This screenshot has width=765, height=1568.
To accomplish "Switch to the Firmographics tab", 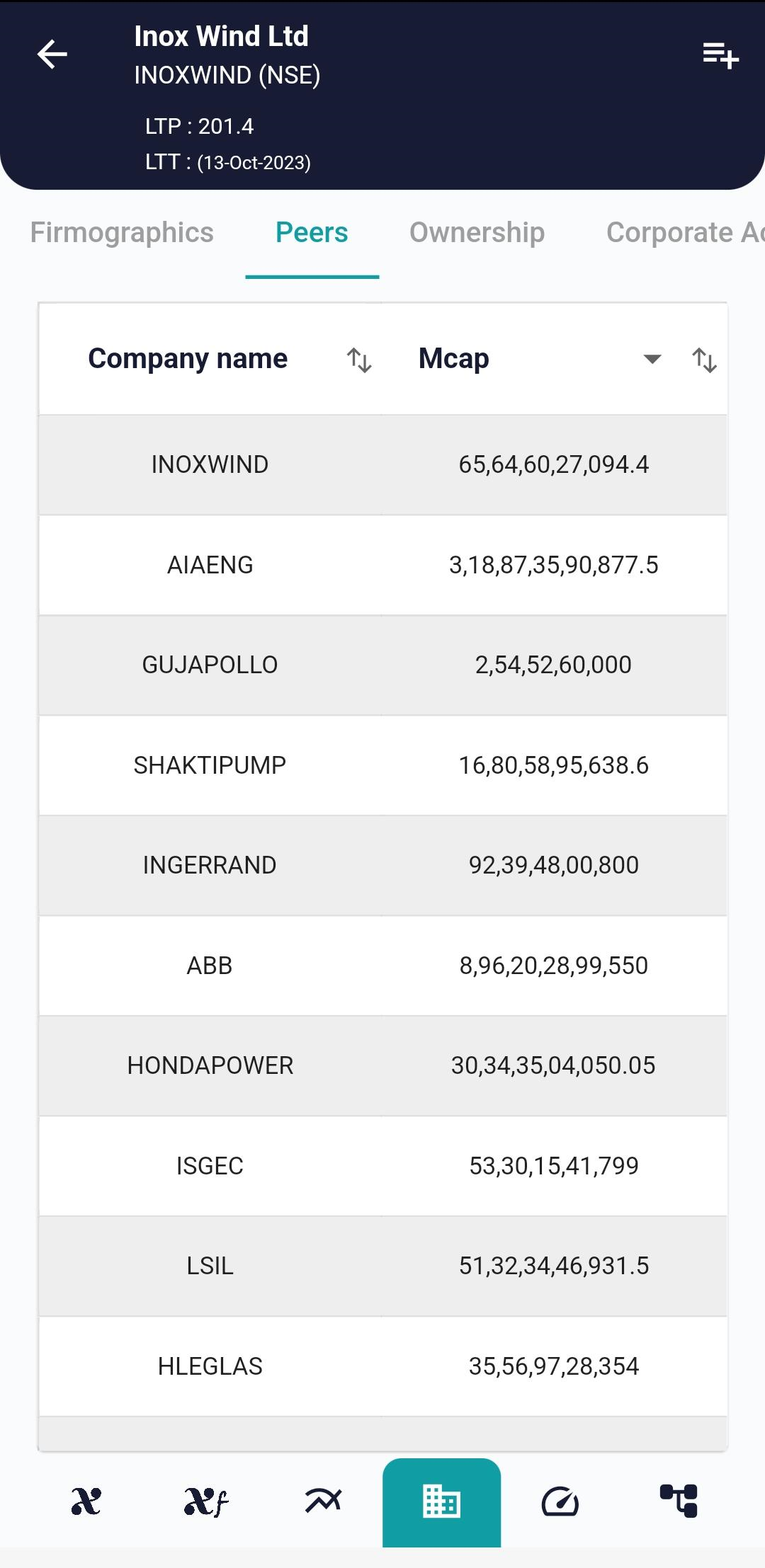I will coord(122,233).
